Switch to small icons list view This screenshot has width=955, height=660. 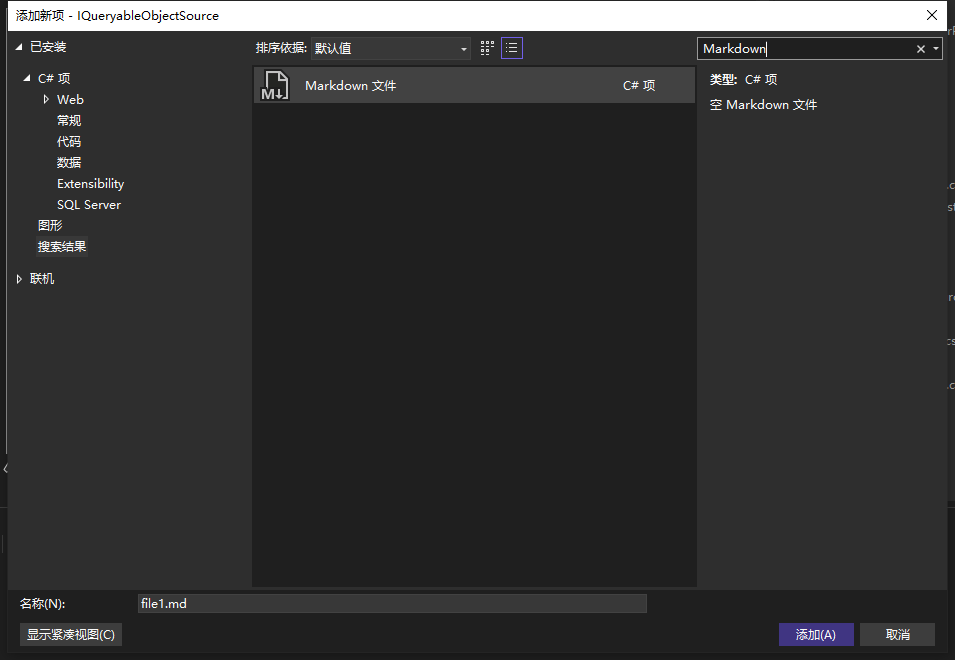pyautogui.click(x=512, y=48)
